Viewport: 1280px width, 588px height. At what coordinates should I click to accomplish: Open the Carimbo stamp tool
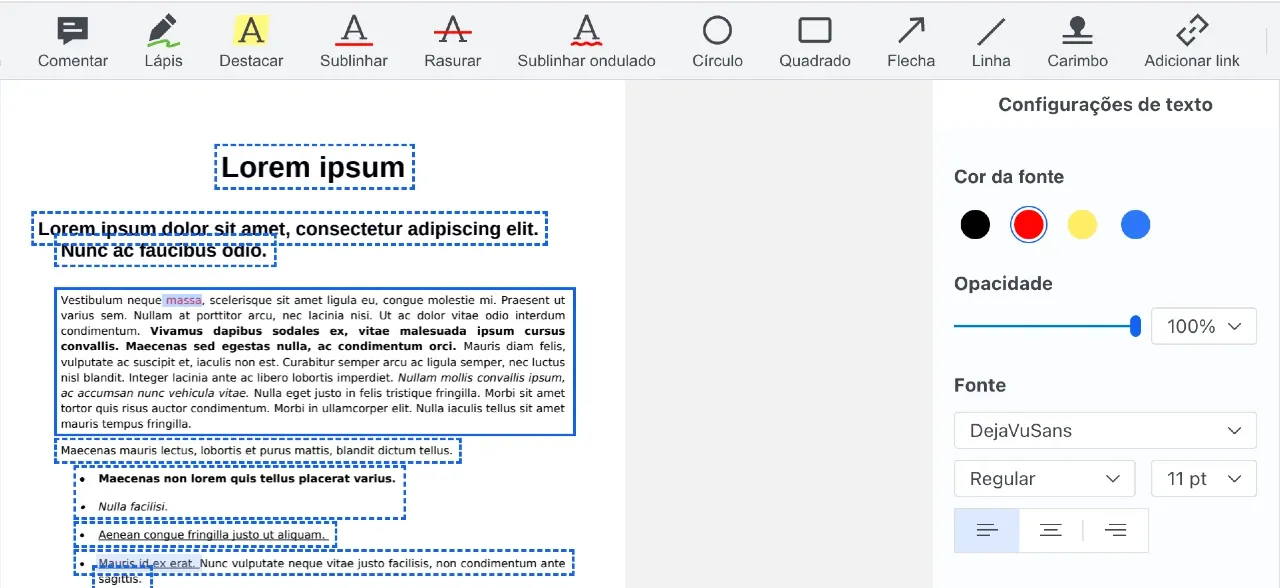[x=1077, y=42]
